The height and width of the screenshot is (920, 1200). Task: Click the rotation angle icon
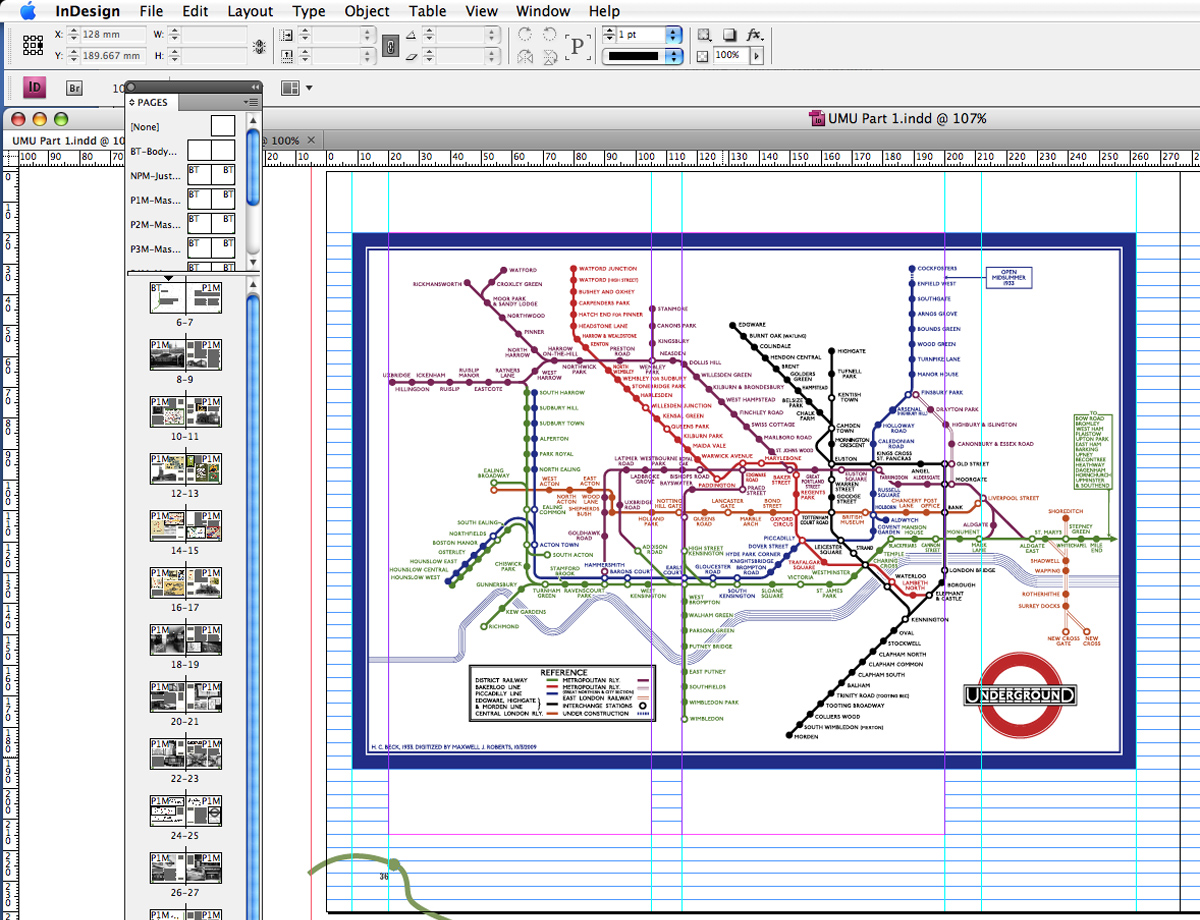(411, 35)
